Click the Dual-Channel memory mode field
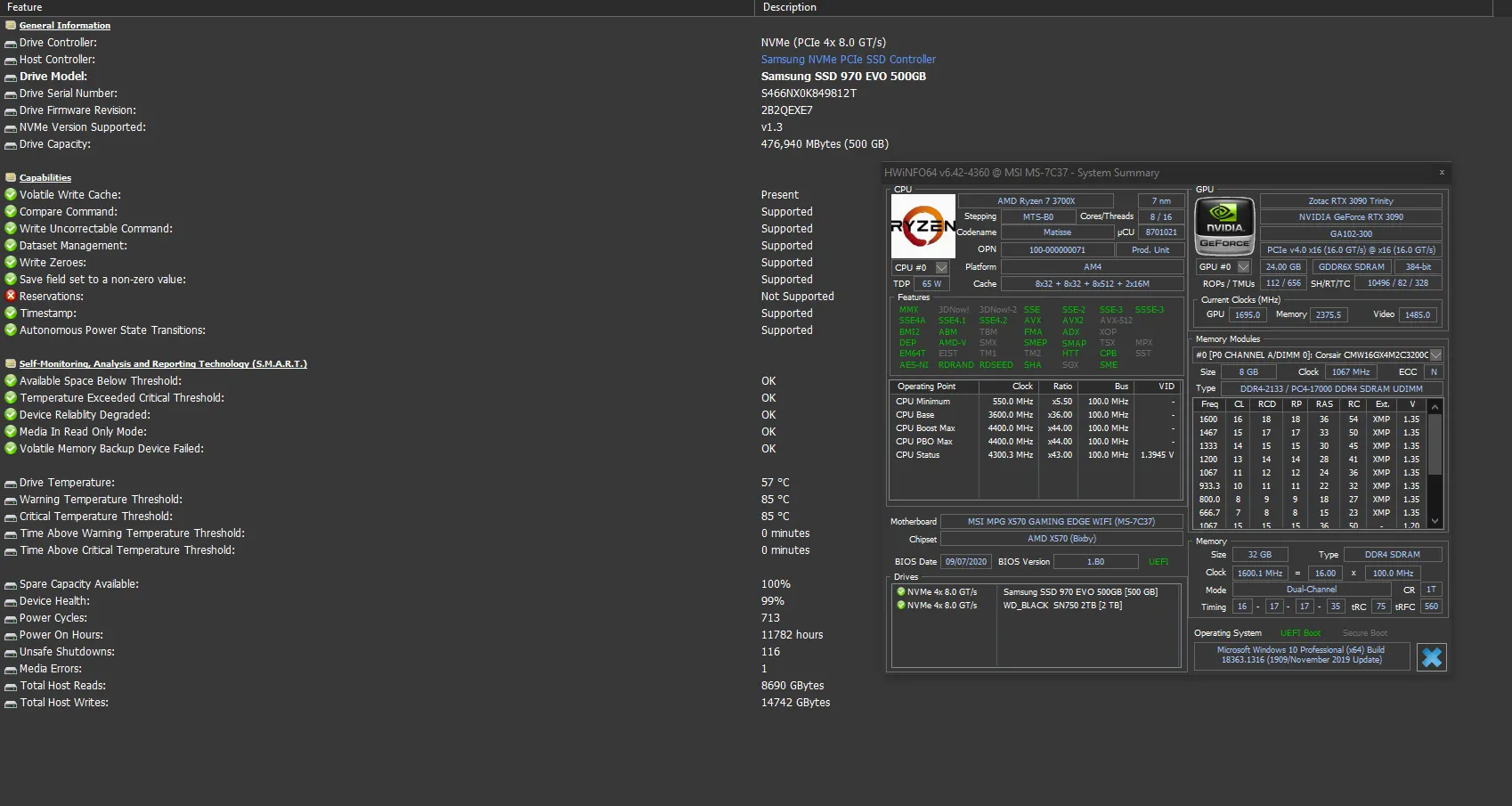Image resolution: width=1512 pixels, height=806 pixels. click(1311, 590)
